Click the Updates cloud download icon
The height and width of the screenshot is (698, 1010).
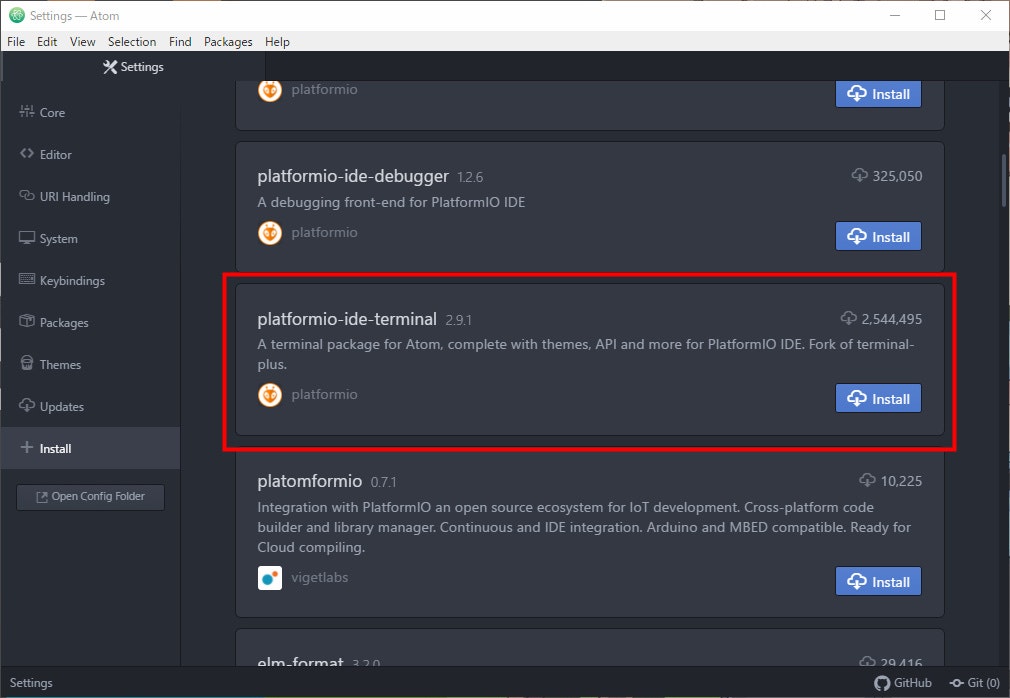click(26, 405)
